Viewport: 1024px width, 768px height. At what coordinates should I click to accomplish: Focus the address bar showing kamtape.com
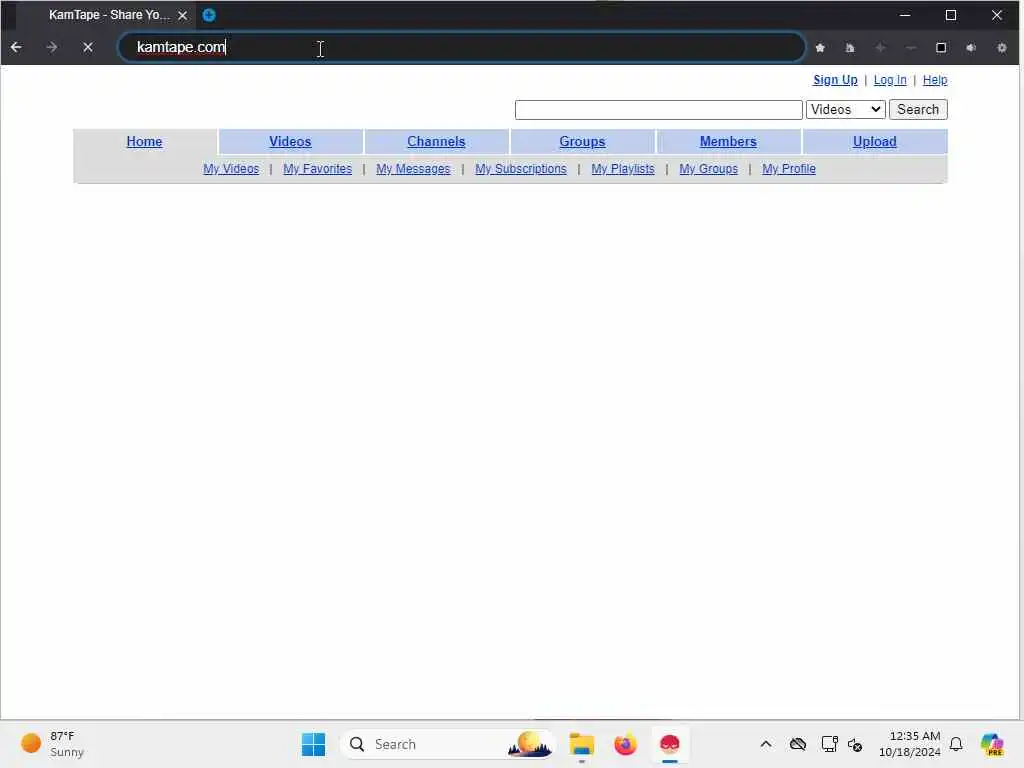point(461,47)
